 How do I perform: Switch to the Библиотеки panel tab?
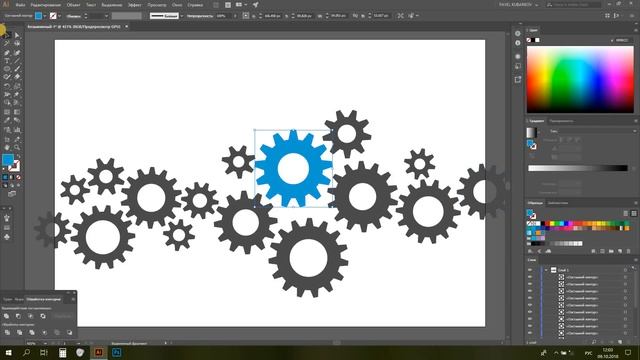[x=558, y=203]
